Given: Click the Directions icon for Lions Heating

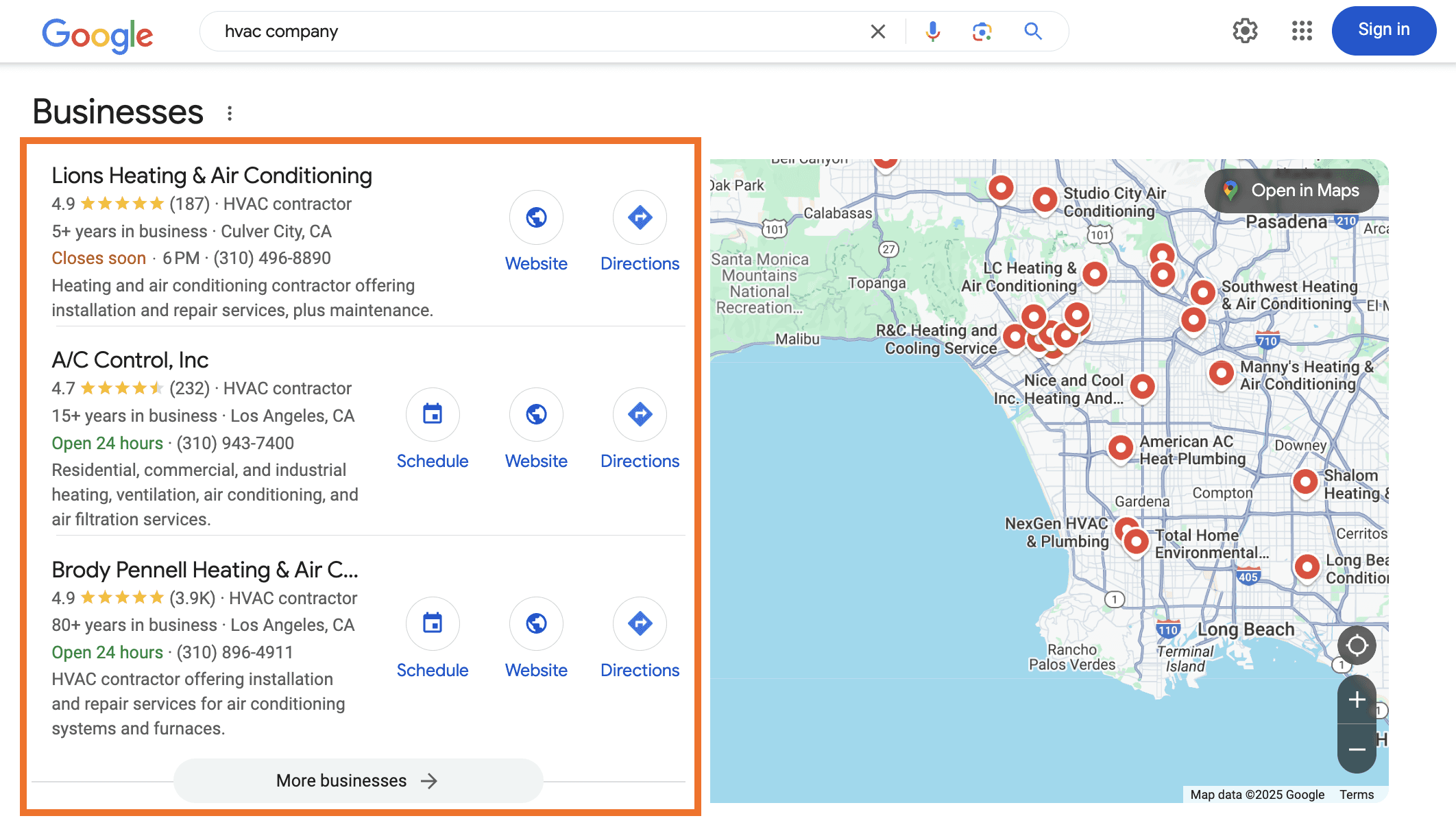Looking at the screenshot, I should point(640,217).
